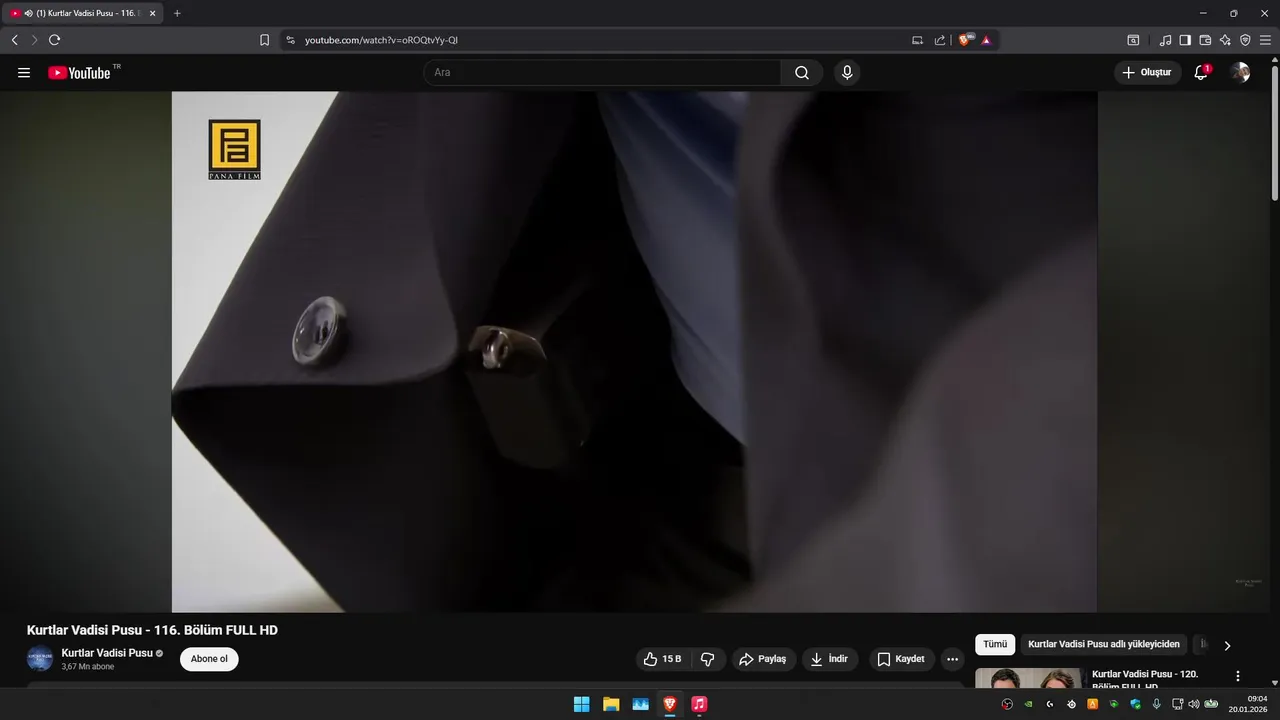Mute the tab via the speaker icon
Viewport: 1280px width, 720px height.
28,13
